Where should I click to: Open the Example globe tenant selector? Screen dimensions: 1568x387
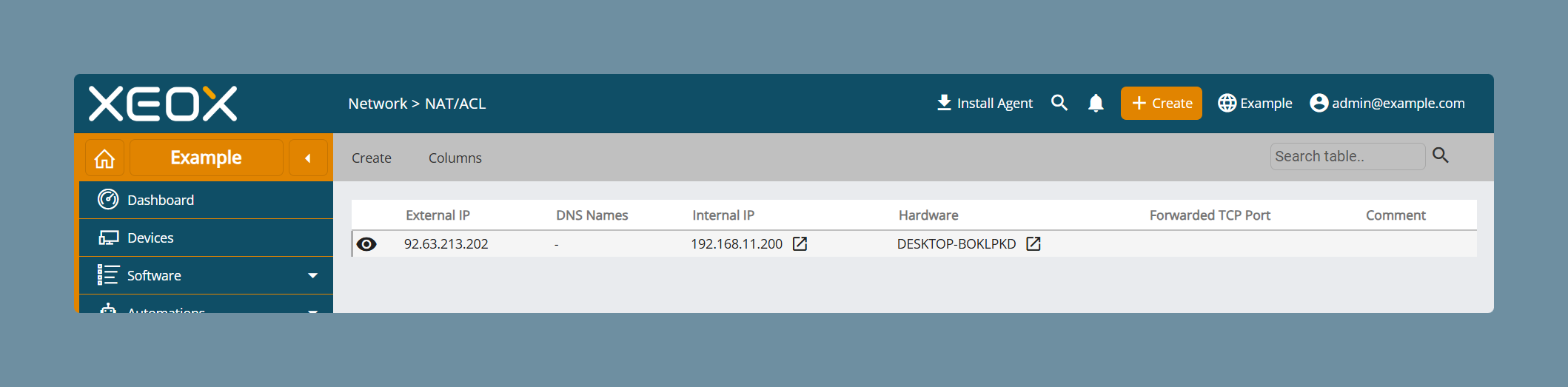pos(1256,103)
